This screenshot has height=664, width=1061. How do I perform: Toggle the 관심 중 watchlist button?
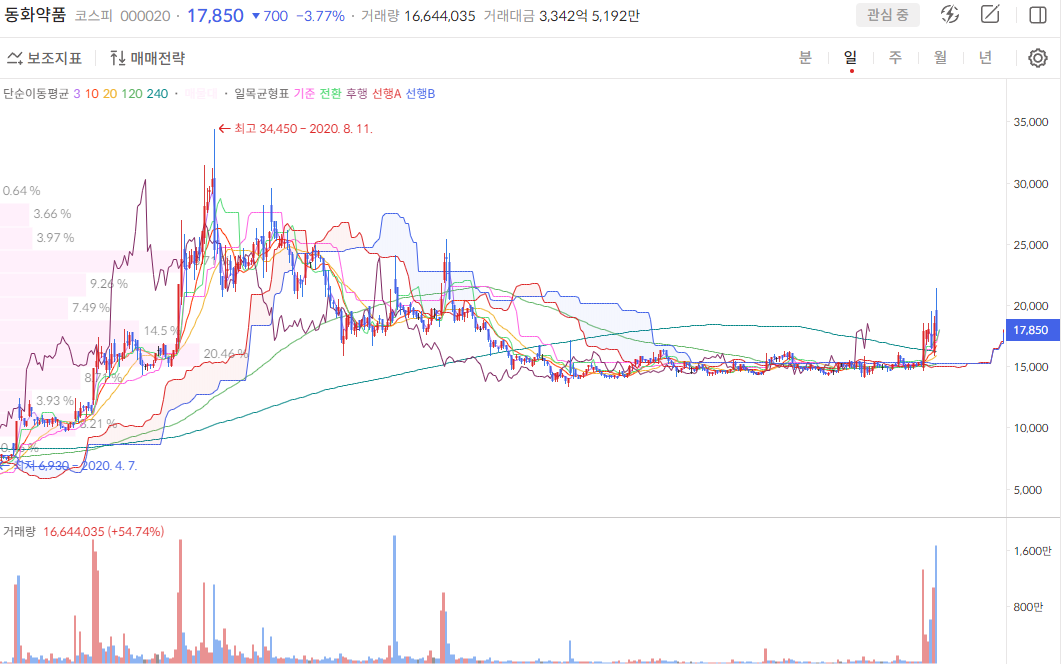887,15
